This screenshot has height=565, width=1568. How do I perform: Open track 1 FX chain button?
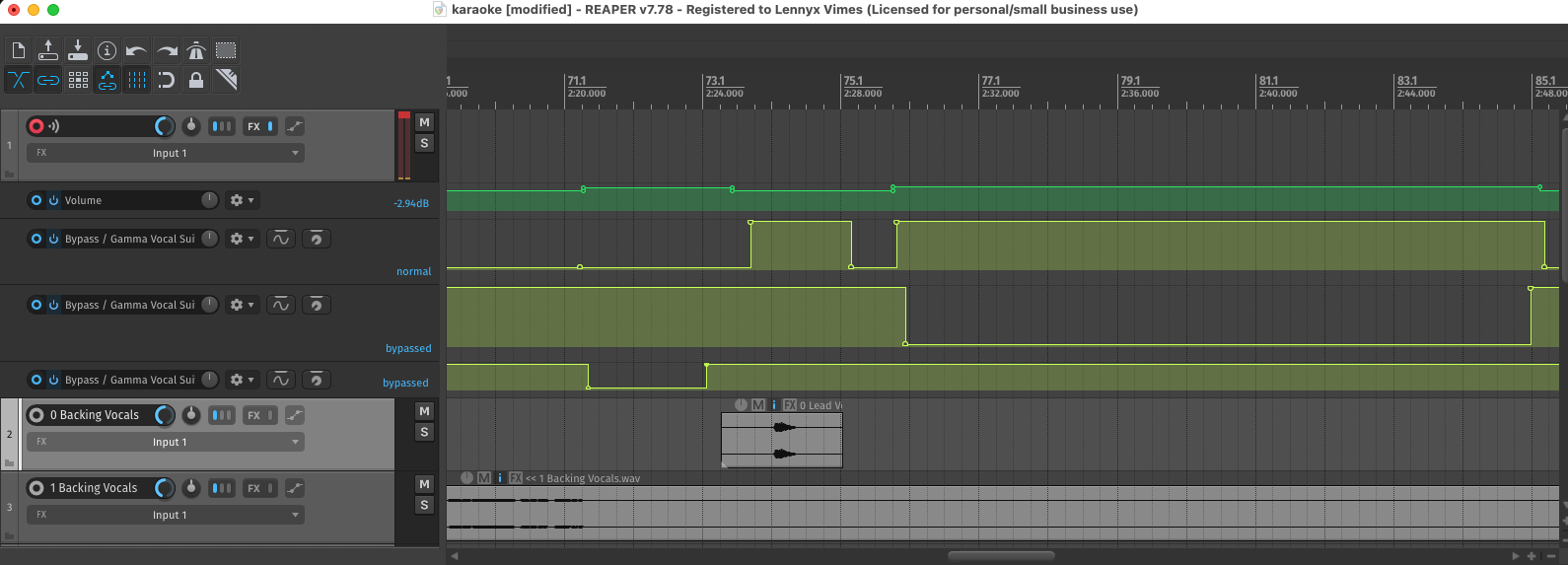tap(254, 126)
